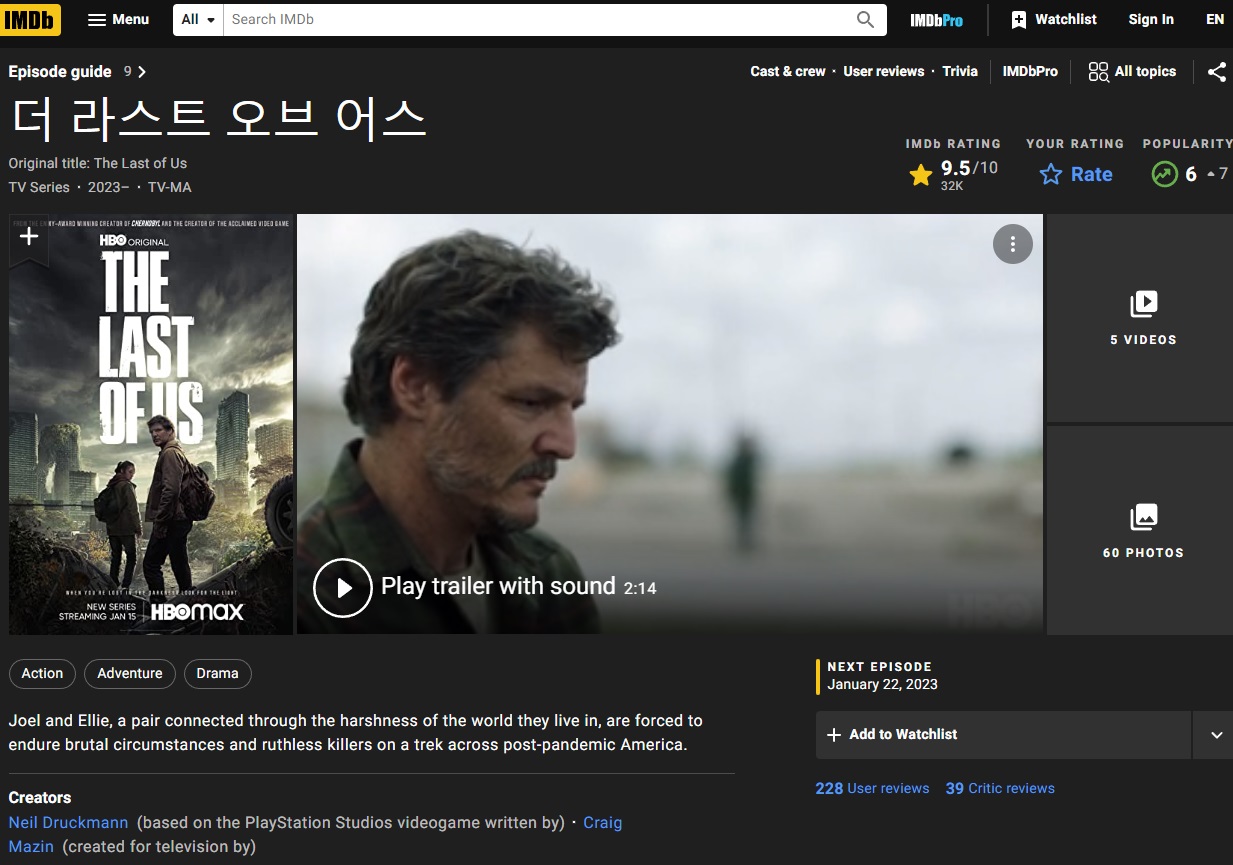The width and height of the screenshot is (1233, 865).
Task: Open User reviews in the title menu
Action: (x=884, y=71)
